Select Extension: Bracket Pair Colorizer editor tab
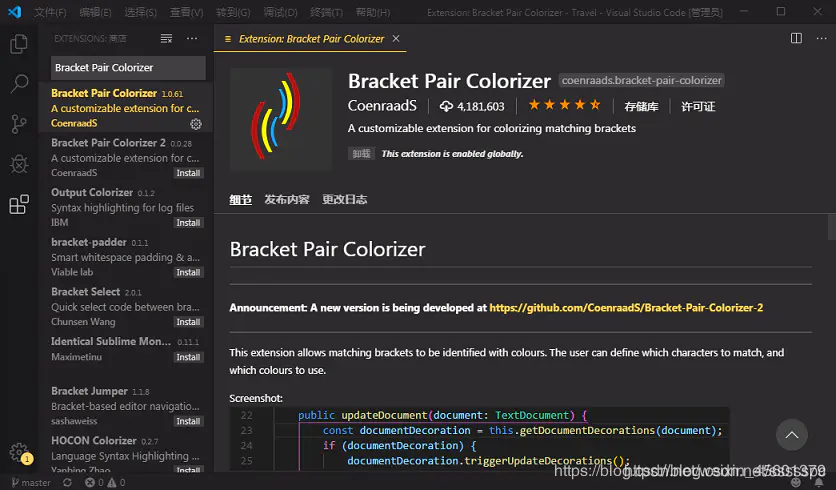 [310, 38]
